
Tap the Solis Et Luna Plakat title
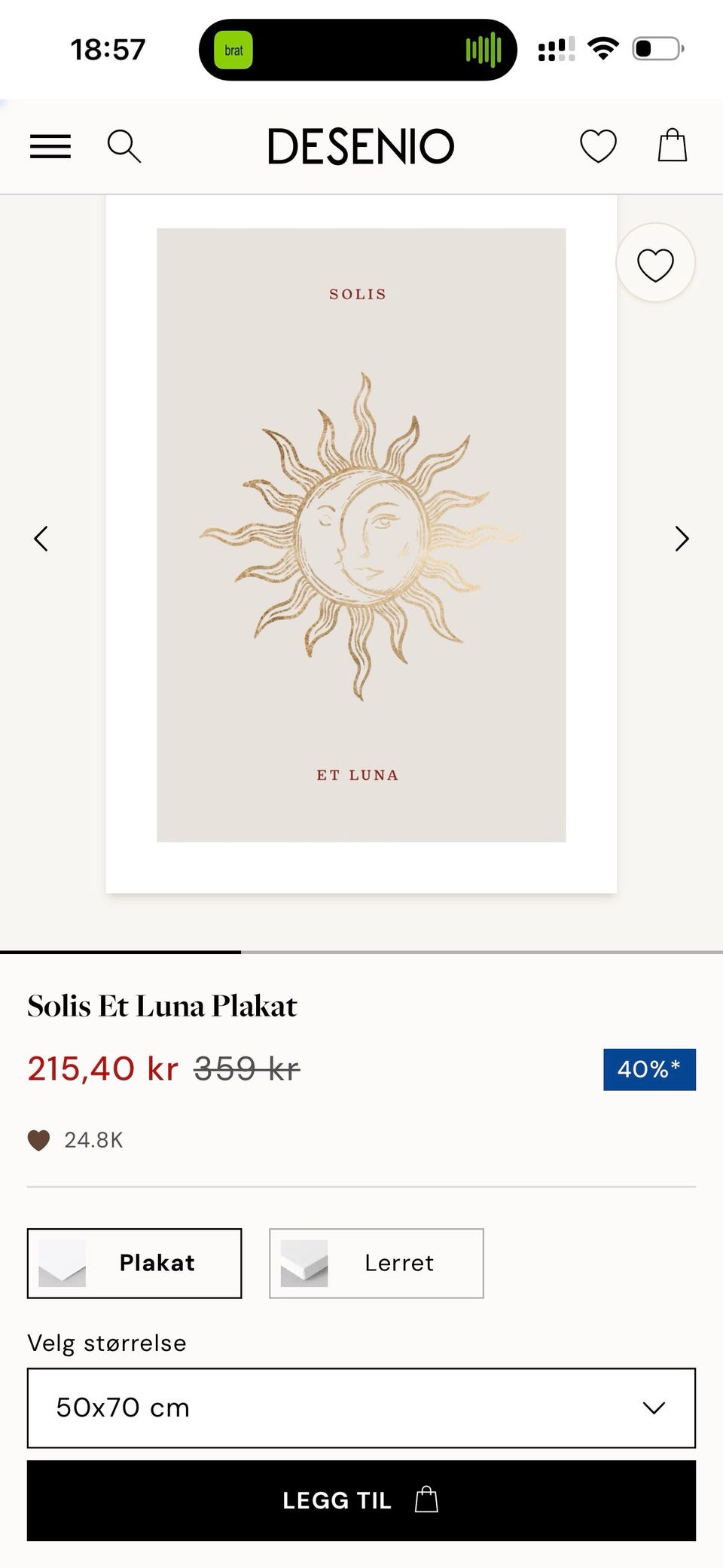point(162,1006)
